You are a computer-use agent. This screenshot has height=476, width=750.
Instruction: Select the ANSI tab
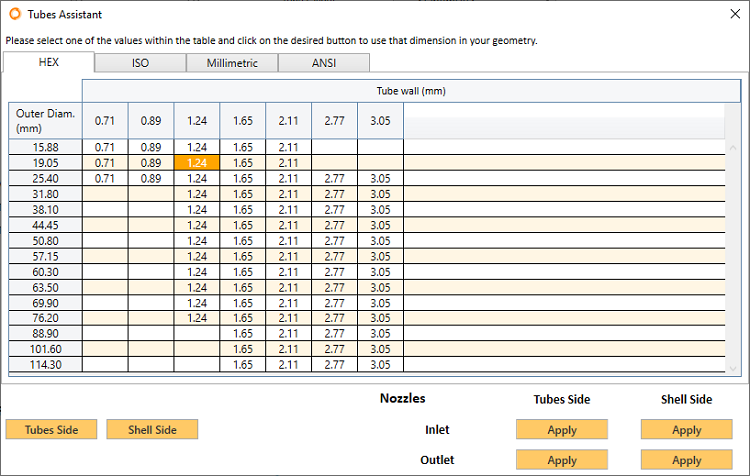click(x=323, y=62)
